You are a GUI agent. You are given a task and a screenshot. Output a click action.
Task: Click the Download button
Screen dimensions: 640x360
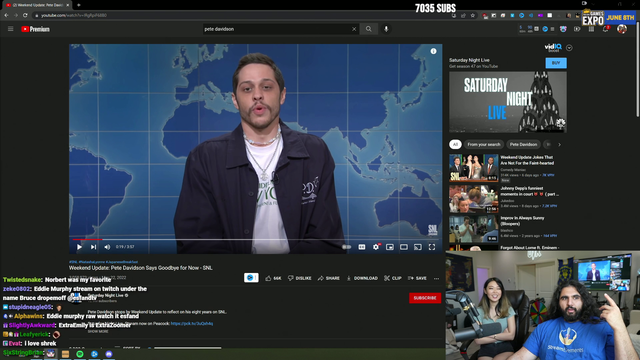[x=362, y=278]
